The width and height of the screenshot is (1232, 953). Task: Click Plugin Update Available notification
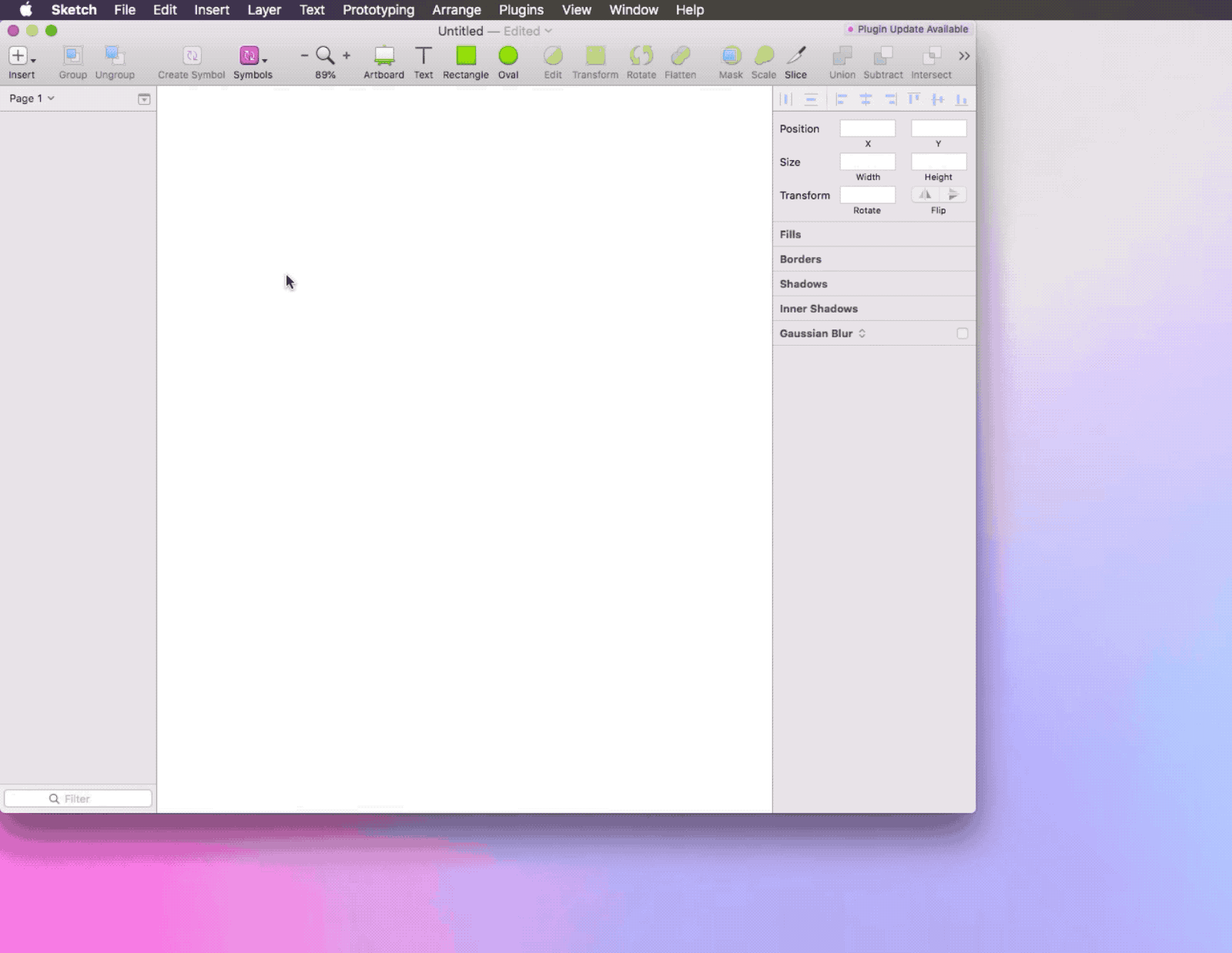[x=908, y=29]
